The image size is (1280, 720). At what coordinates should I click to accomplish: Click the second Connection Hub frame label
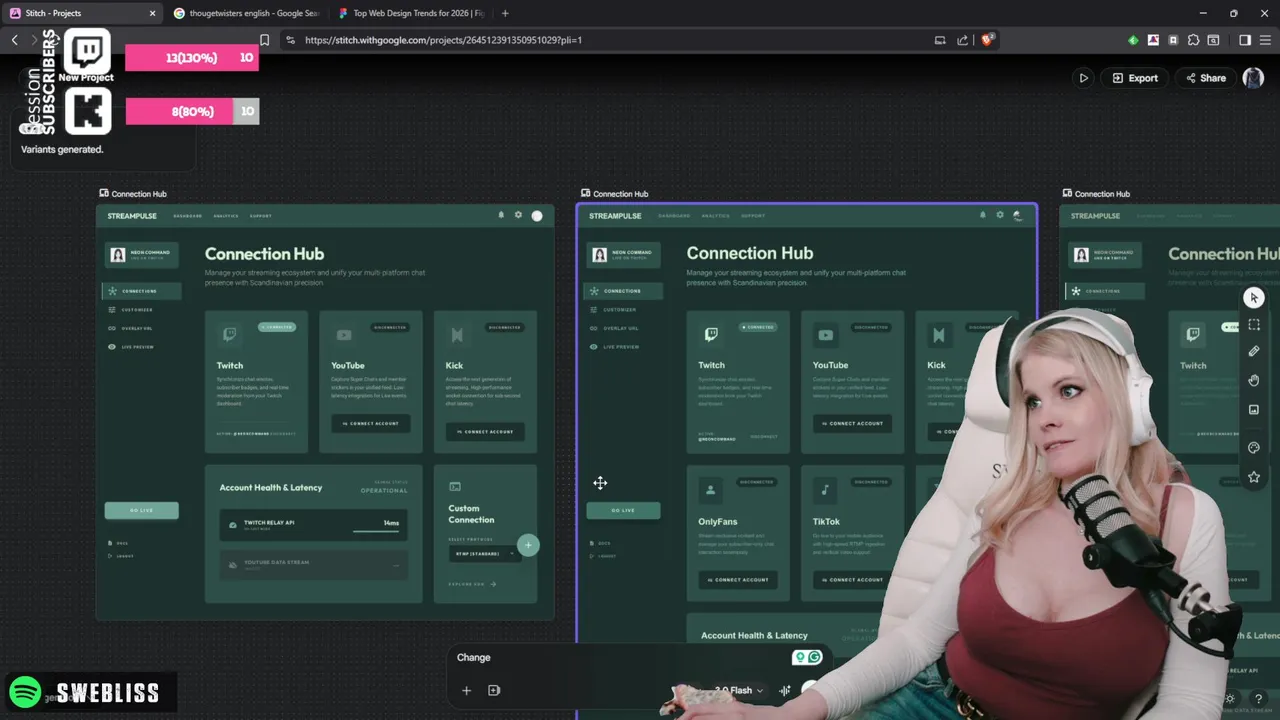(614, 194)
